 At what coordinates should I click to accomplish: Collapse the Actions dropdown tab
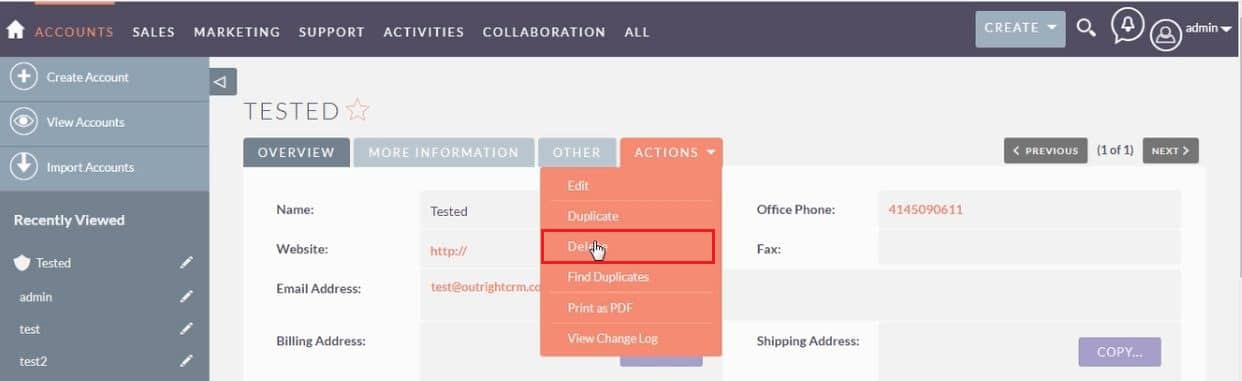(x=671, y=152)
